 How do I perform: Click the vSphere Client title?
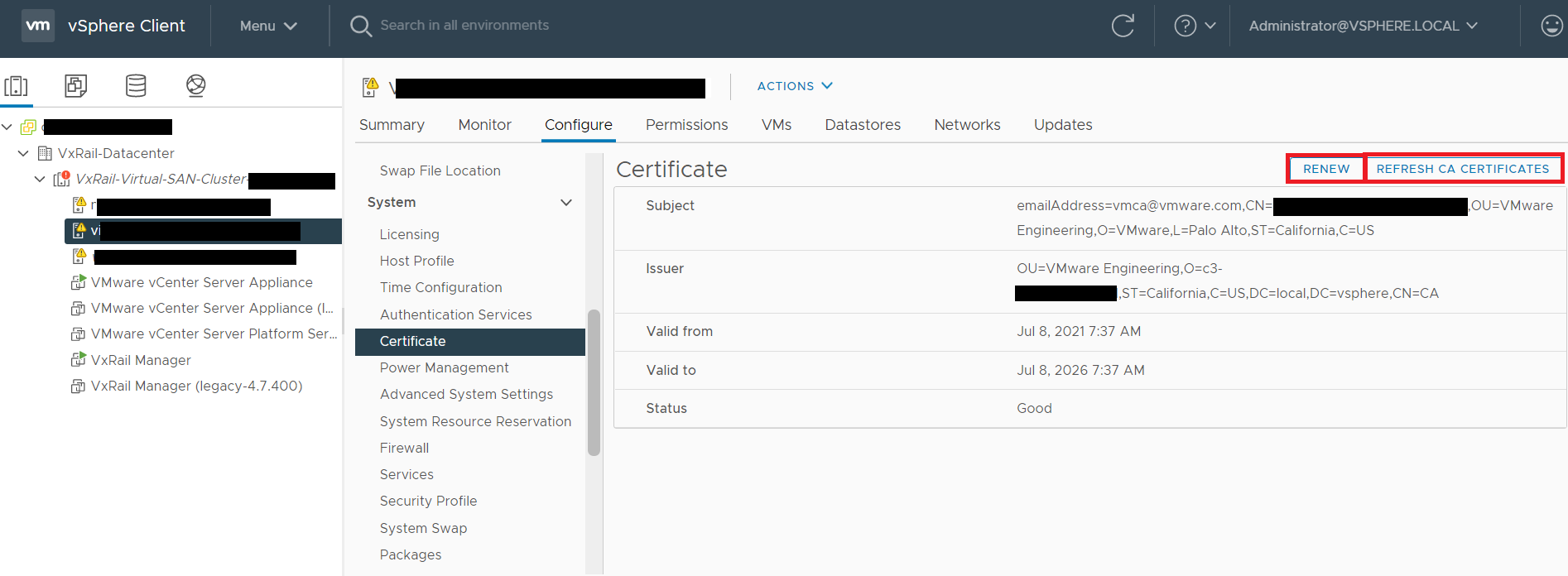point(127,26)
